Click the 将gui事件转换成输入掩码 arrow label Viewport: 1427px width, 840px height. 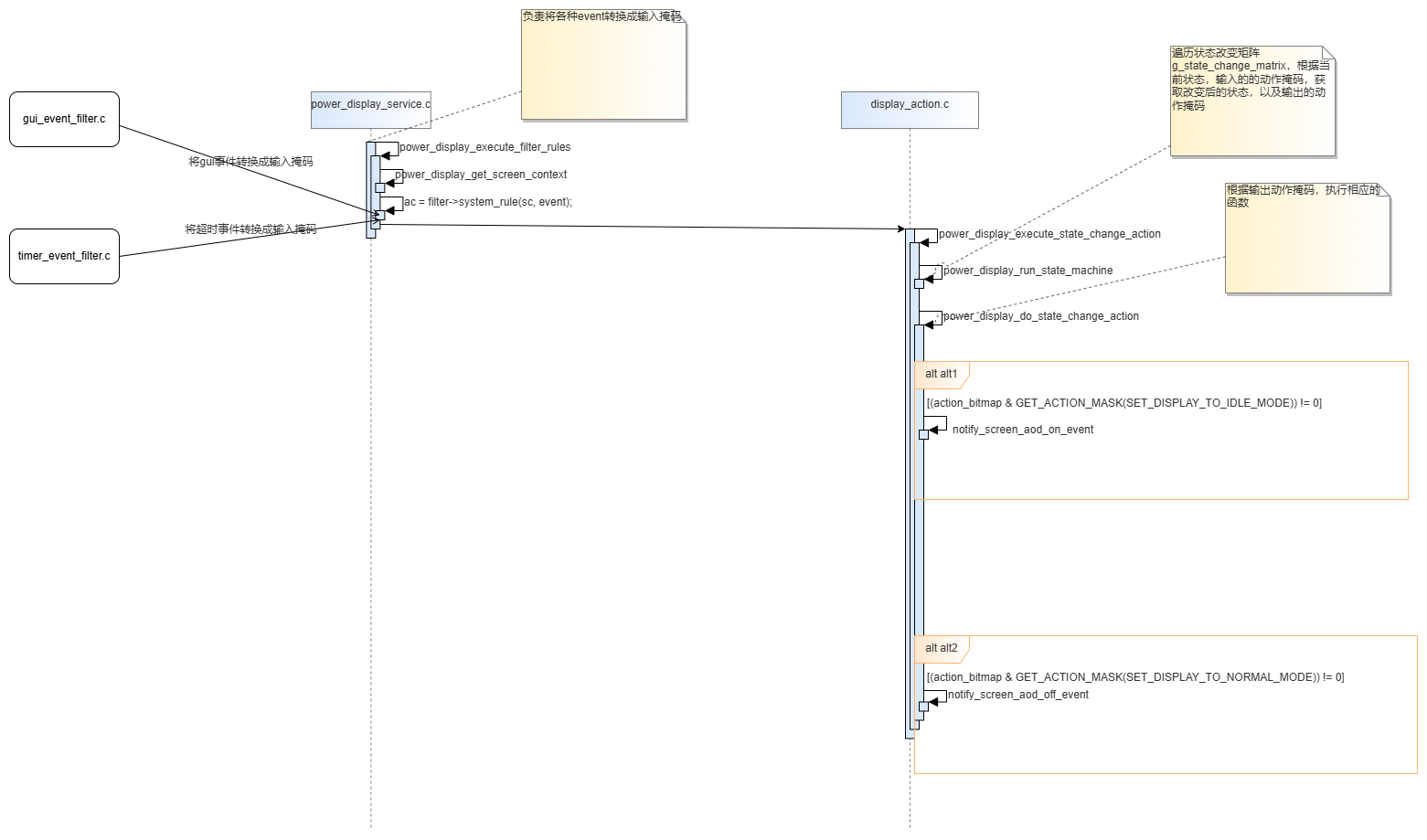coord(250,162)
